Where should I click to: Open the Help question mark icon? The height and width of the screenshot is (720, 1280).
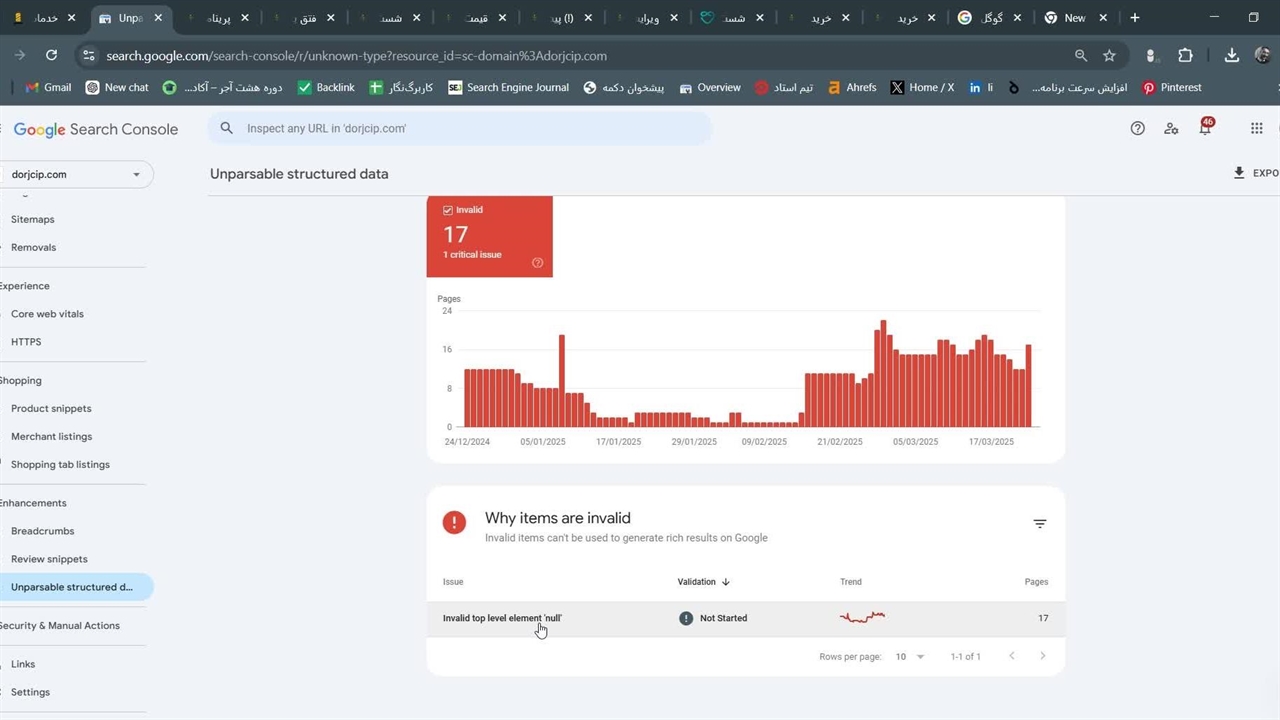click(1137, 128)
